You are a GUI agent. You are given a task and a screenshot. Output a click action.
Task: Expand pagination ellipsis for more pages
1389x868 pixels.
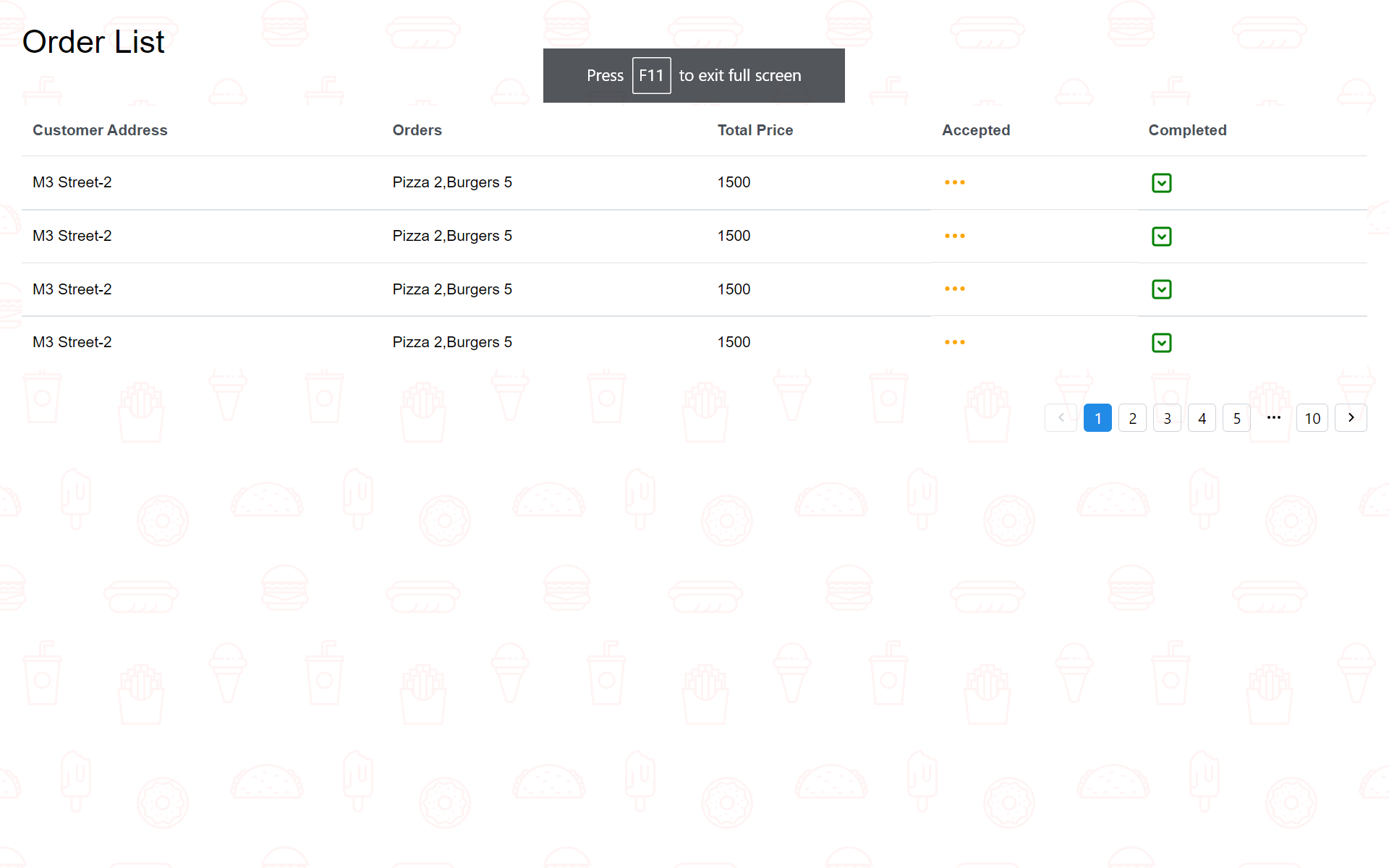click(1274, 418)
